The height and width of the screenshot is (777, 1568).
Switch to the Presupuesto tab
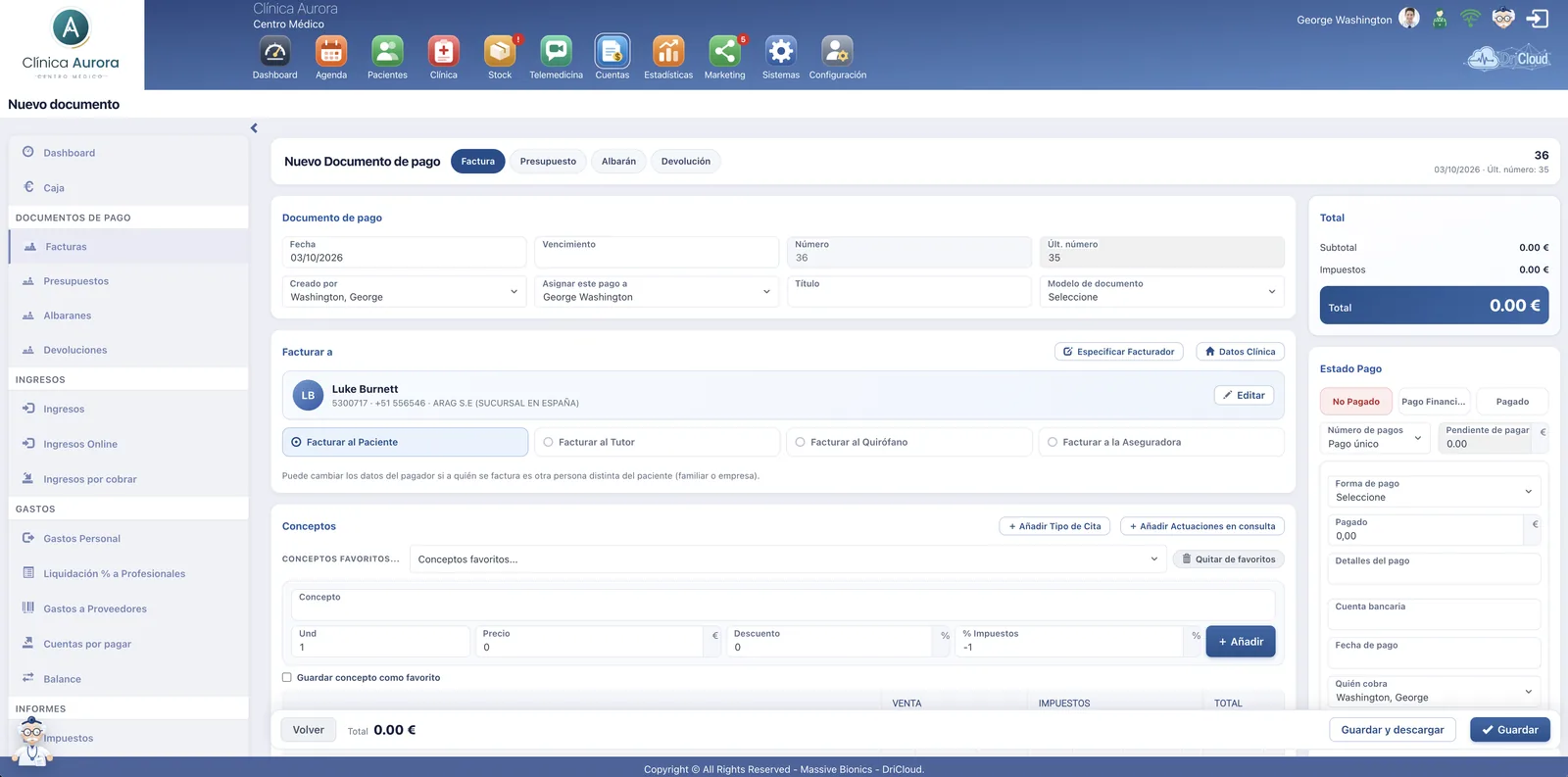(548, 162)
